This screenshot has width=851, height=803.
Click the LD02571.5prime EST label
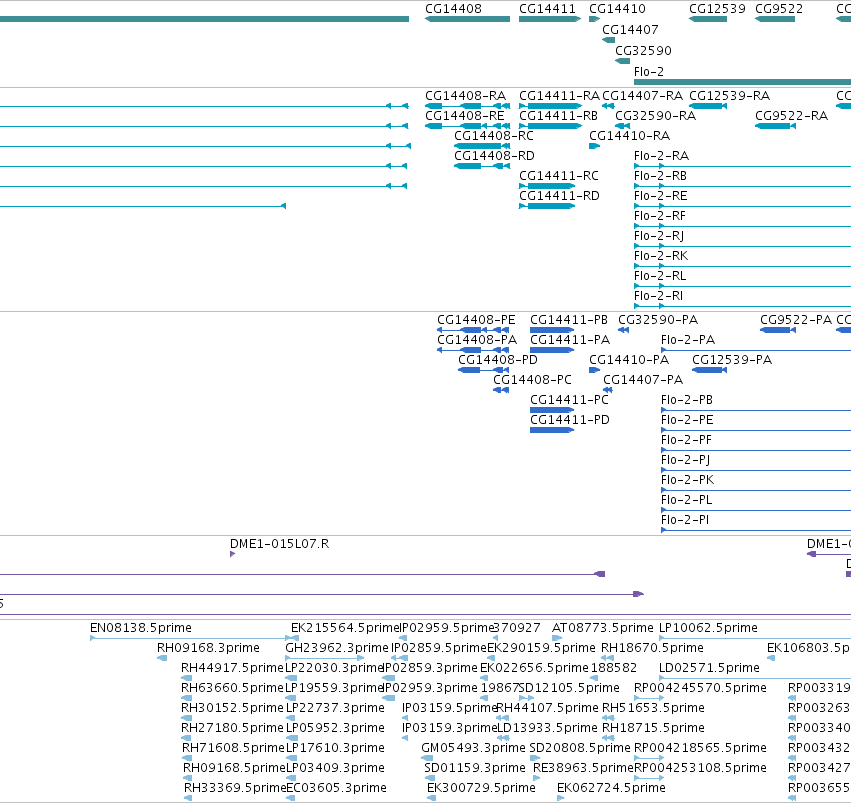pyautogui.click(x=709, y=668)
